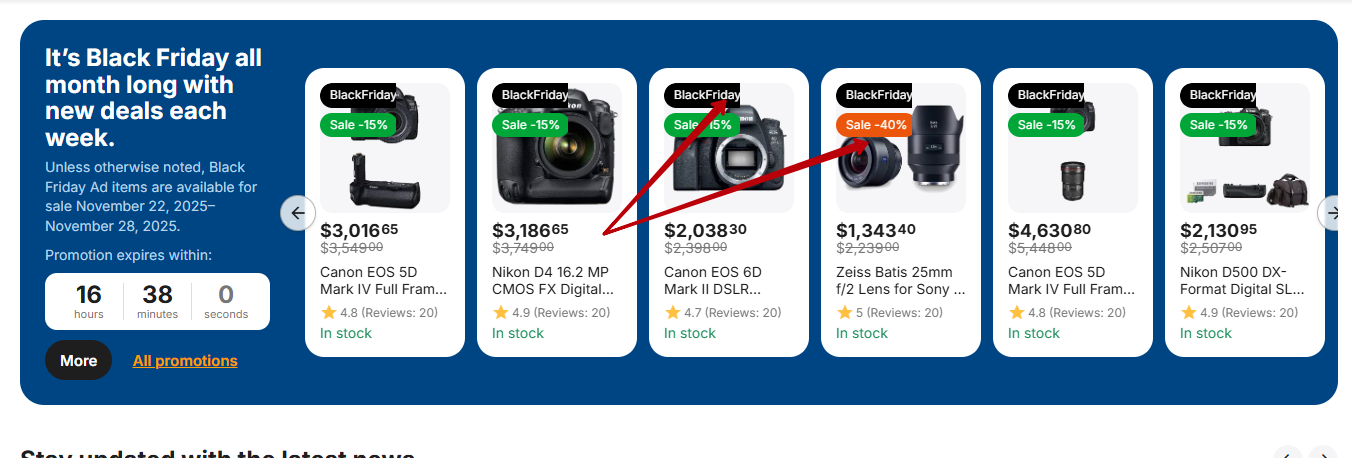Open Nikon D500 DX-Format product title
1352x458 pixels.
1242,281
